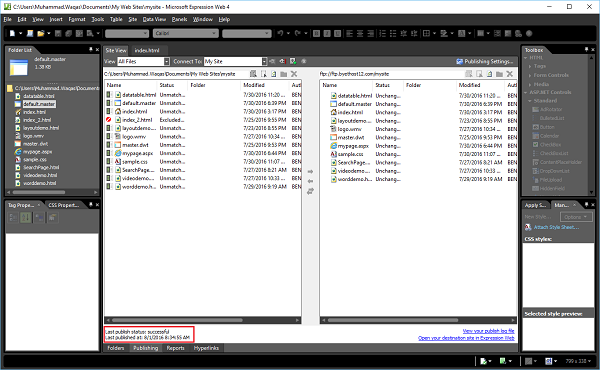Toggle auto-hide pin on Folder List panel
Screen dimensions: 600x370
[91, 50]
